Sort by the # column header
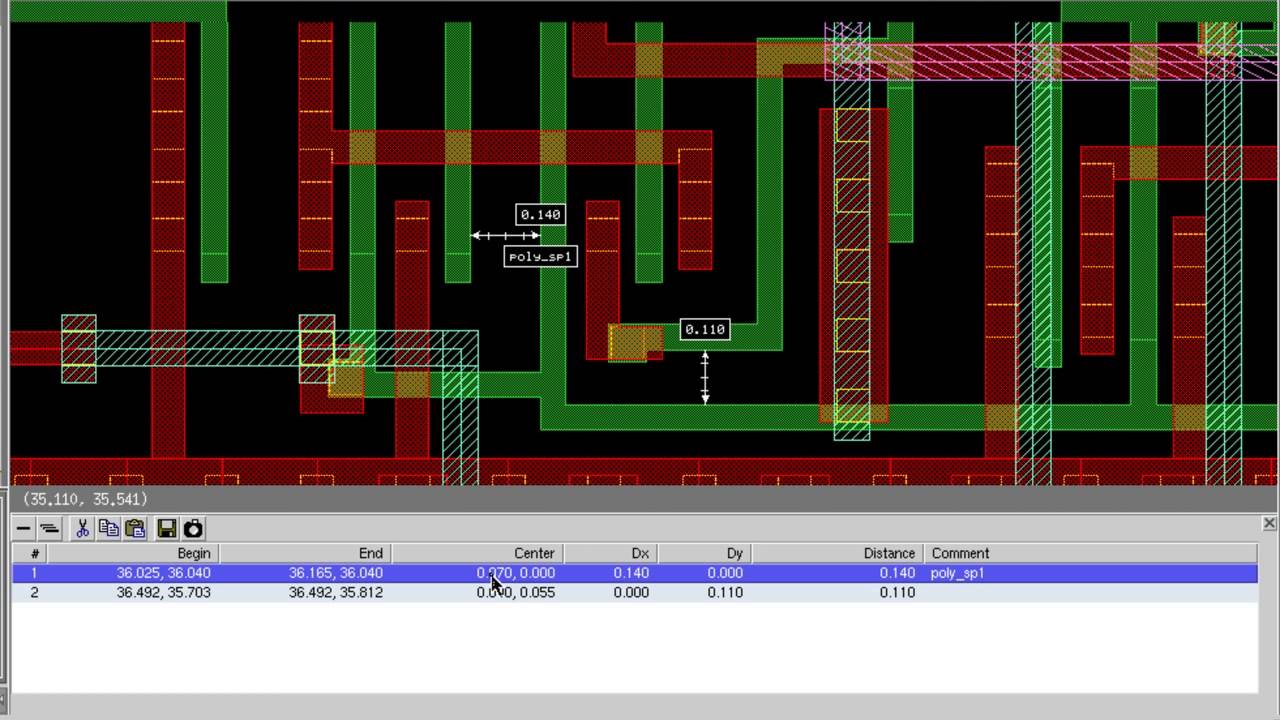This screenshot has width=1280, height=720. point(30,553)
